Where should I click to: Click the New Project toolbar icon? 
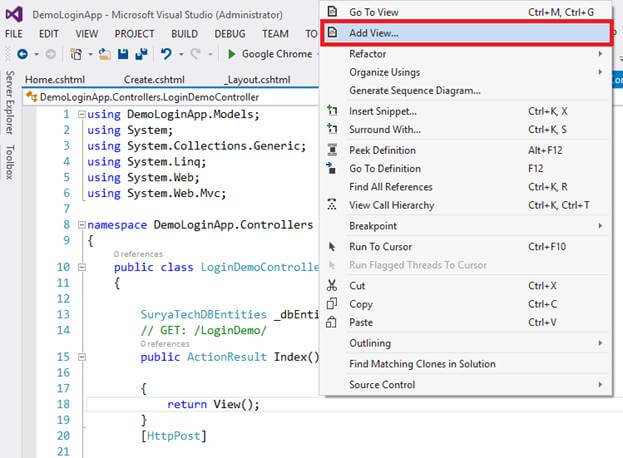pyautogui.click(x=76, y=54)
